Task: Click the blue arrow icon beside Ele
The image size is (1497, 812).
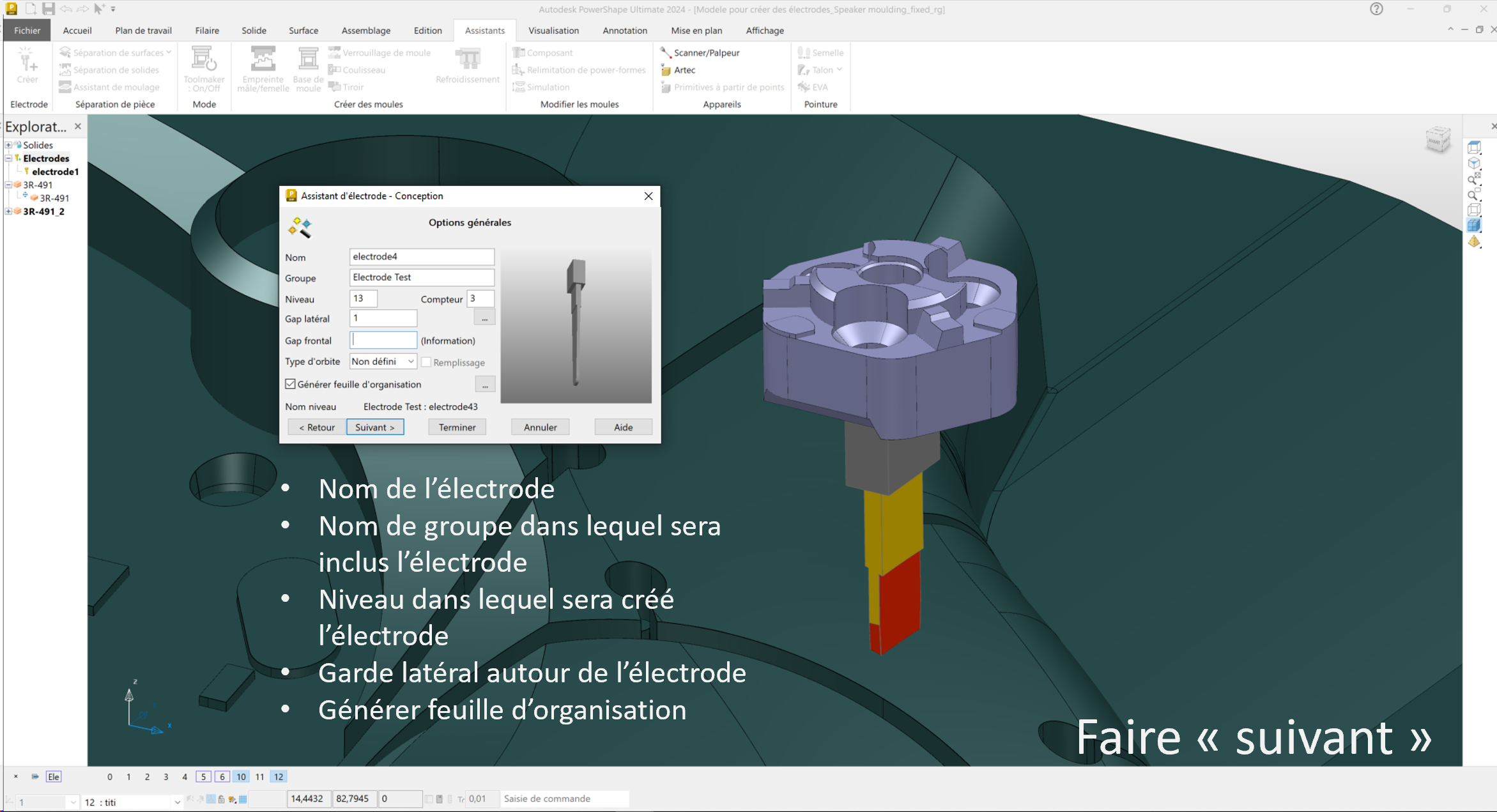Action: point(35,777)
